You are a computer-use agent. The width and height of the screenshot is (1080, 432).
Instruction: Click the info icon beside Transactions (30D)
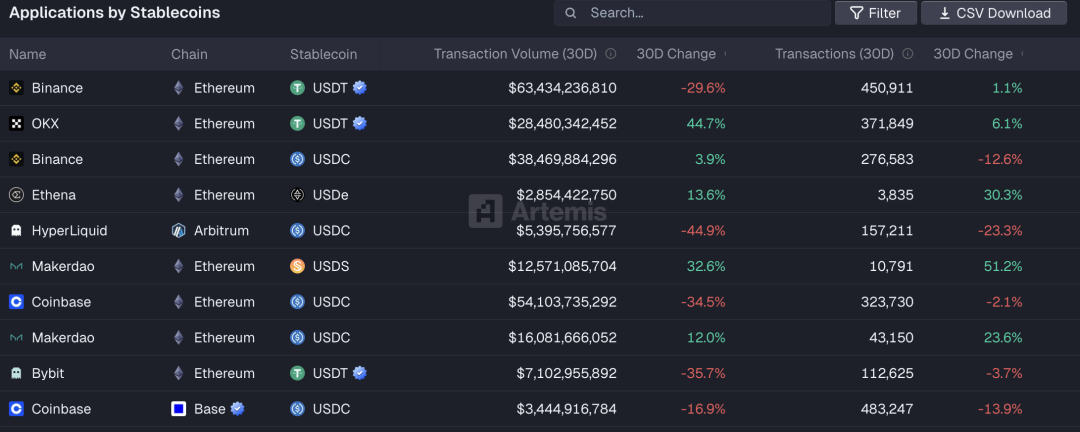point(908,54)
